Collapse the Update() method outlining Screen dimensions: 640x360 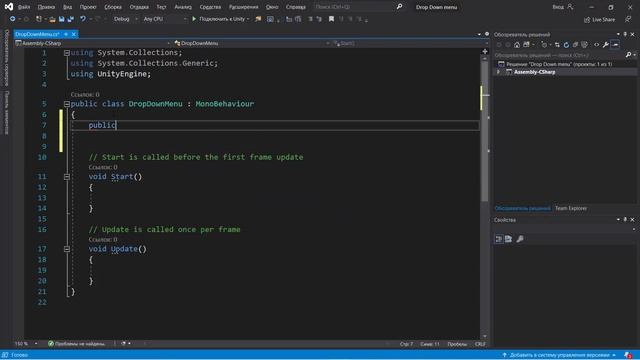tap(67, 249)
